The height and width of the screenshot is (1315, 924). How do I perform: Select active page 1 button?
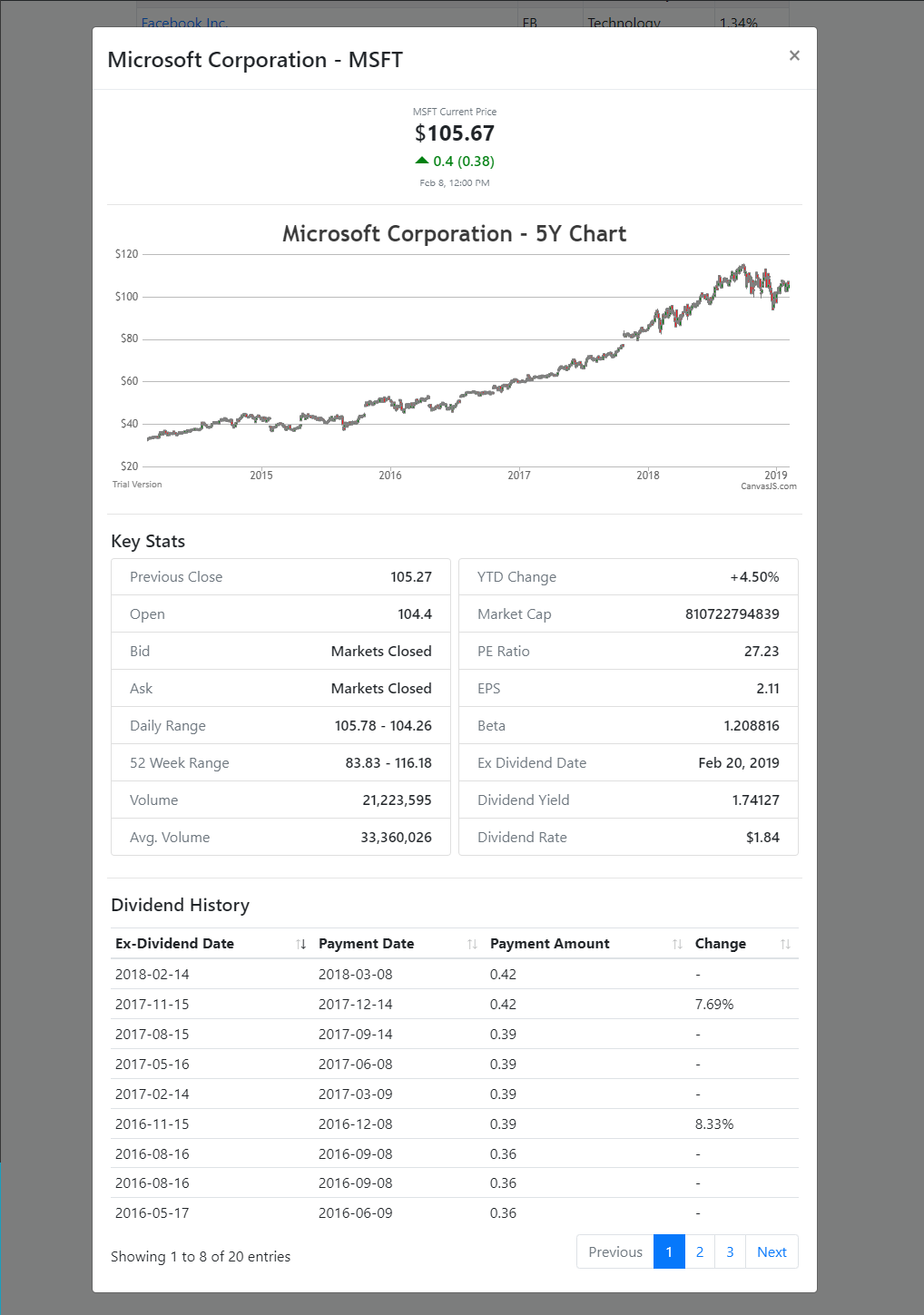(x=669, y=1251)
